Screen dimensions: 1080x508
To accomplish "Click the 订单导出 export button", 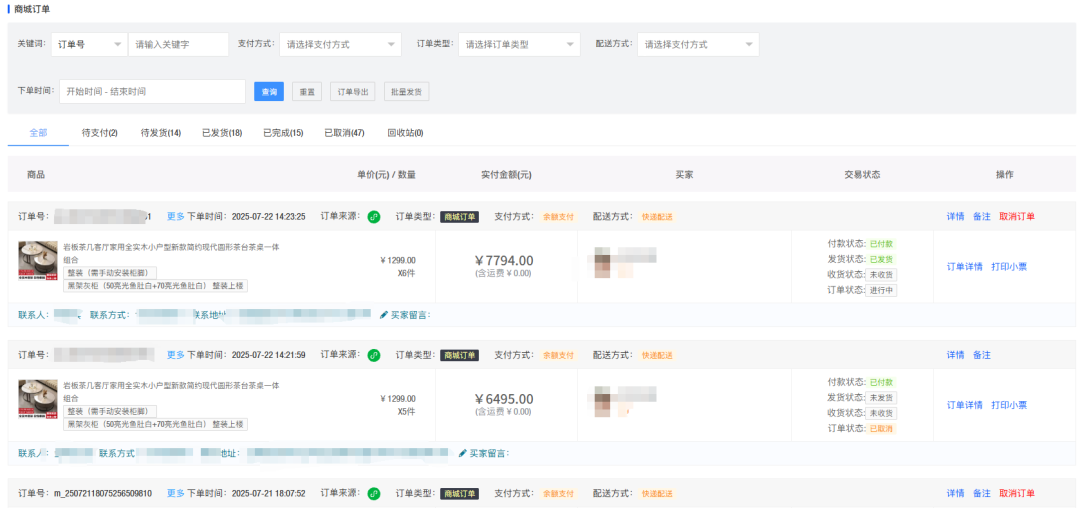I will coord(353,92).
